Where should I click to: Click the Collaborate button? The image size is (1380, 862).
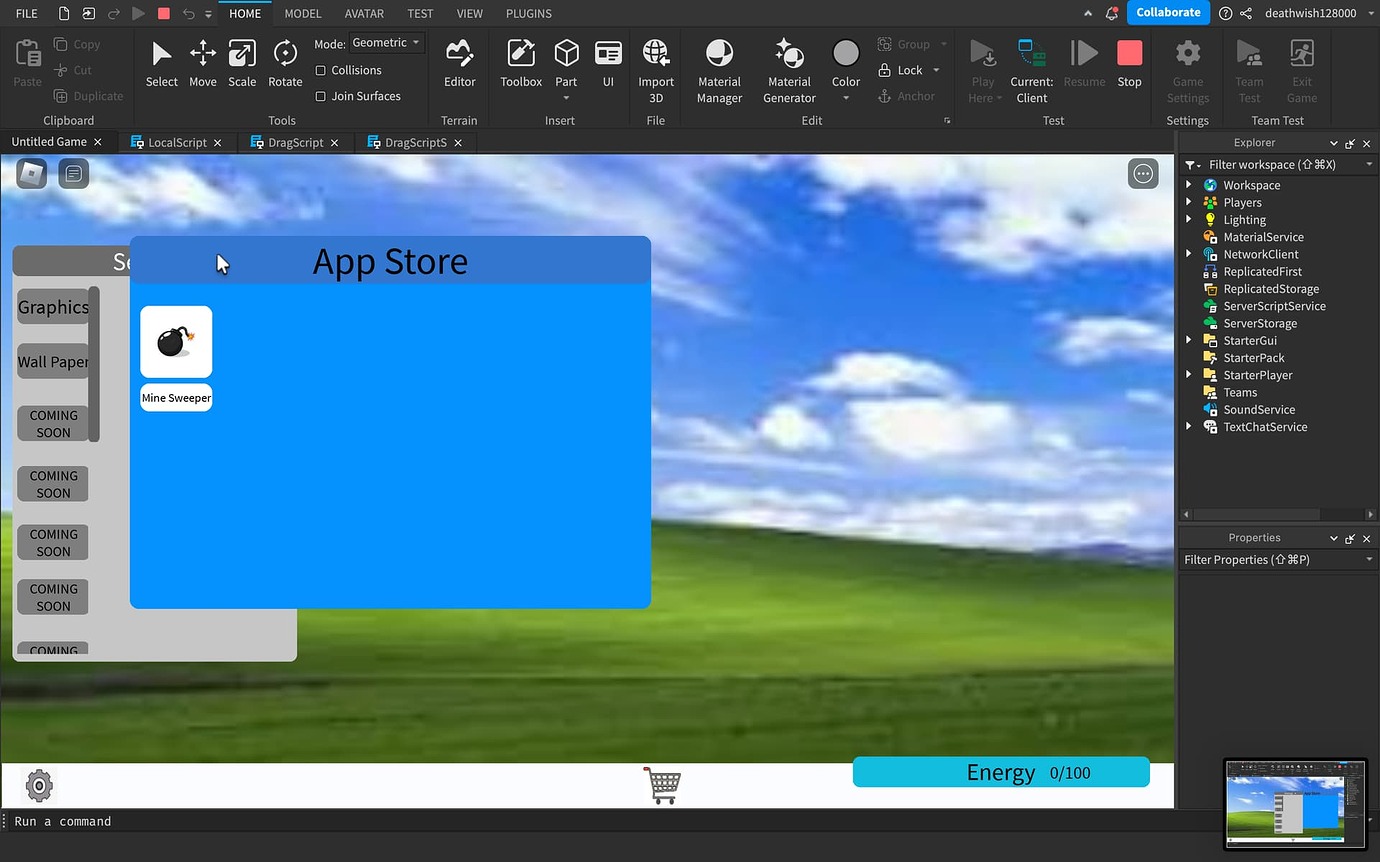1168,13
